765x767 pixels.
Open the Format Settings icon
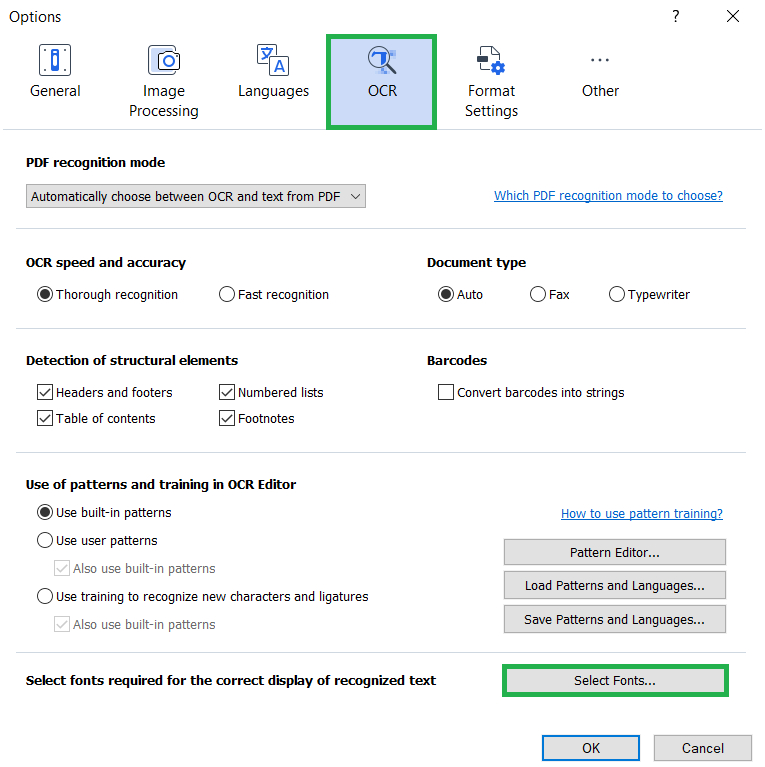click(491, 60)
